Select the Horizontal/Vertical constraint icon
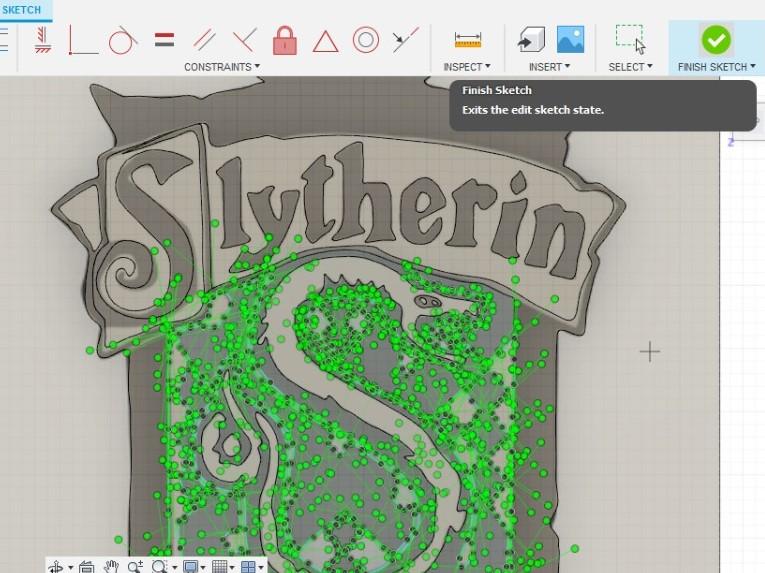The image size is (765, 573). 43,40
